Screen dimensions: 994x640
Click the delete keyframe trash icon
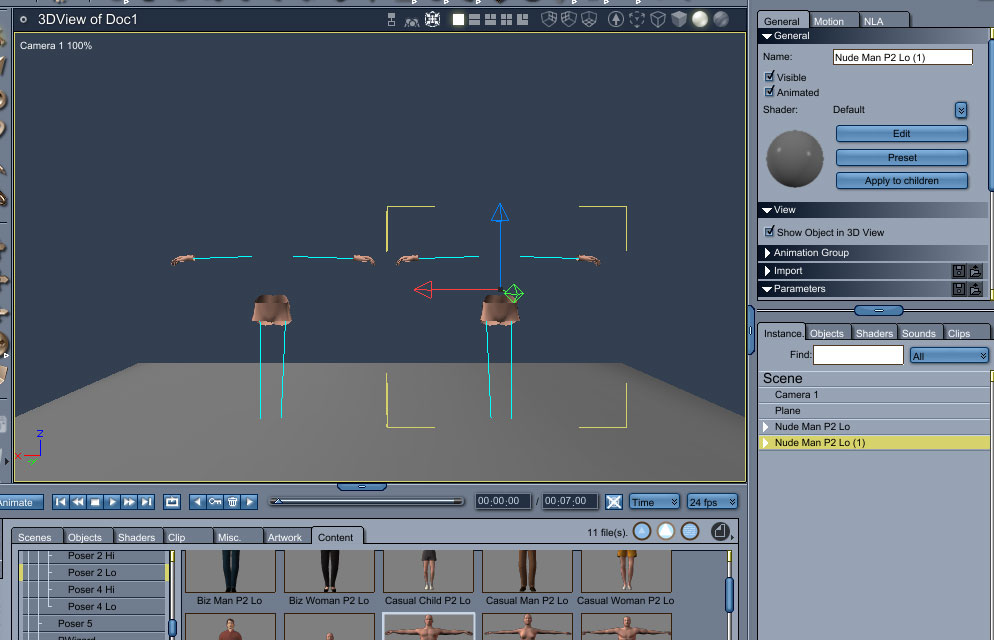click(232, 502)
